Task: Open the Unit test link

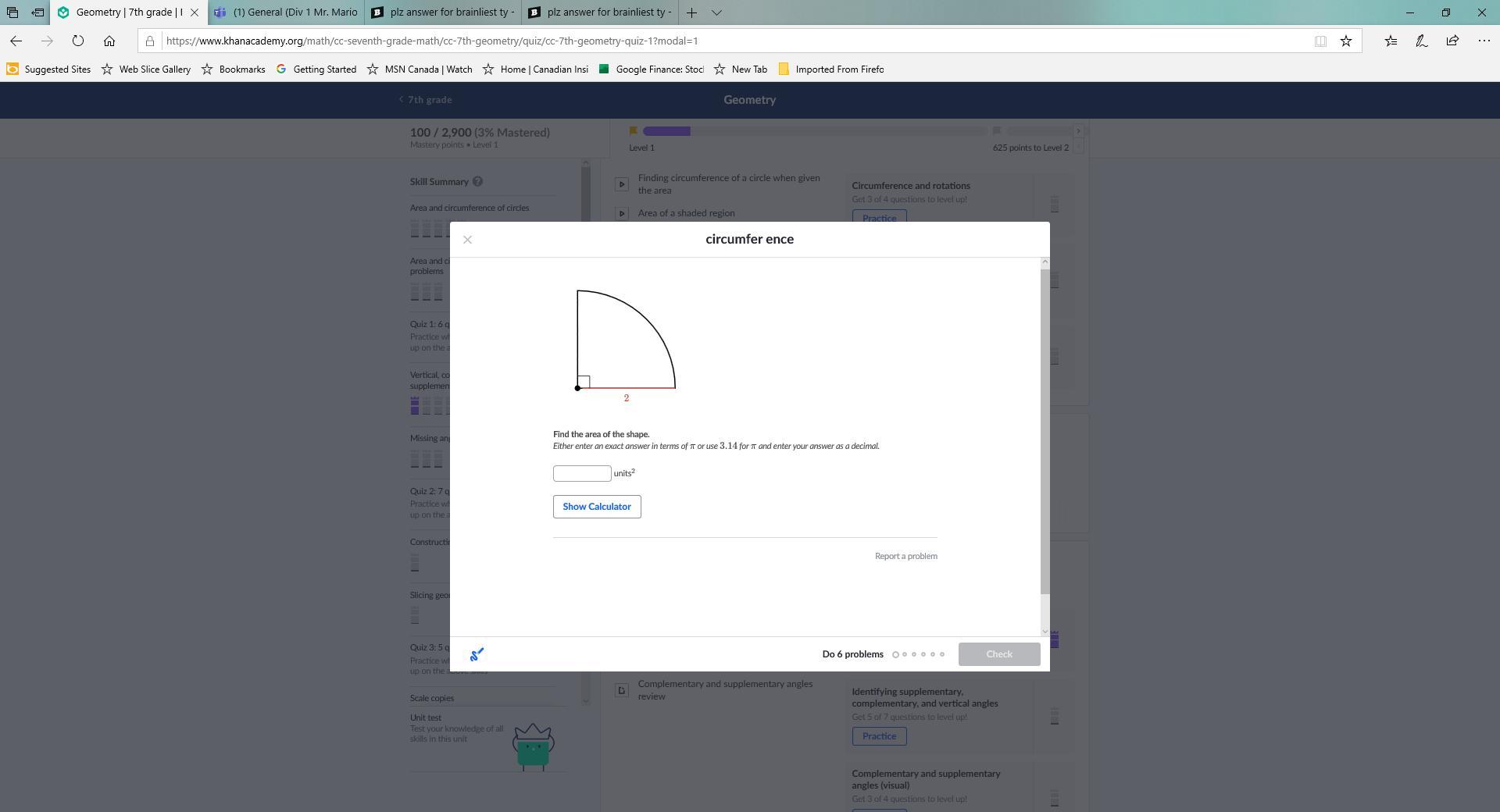Action: [426, 718]
